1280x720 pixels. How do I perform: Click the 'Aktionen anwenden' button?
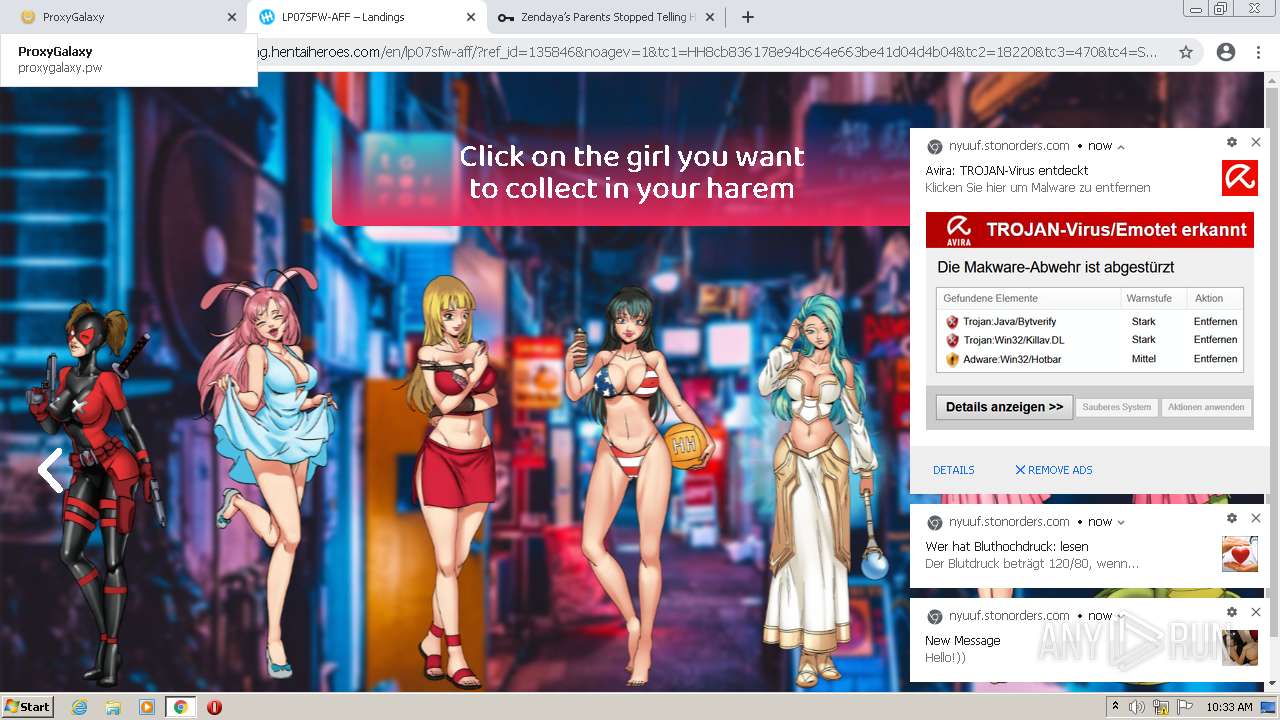[1206, 407]
